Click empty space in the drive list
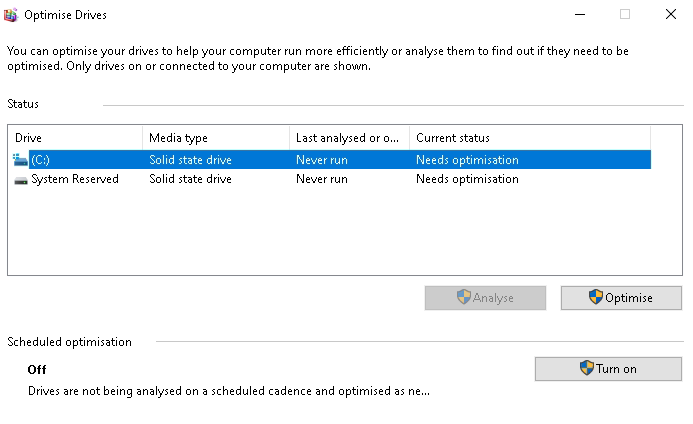 [x=330, y=235]
